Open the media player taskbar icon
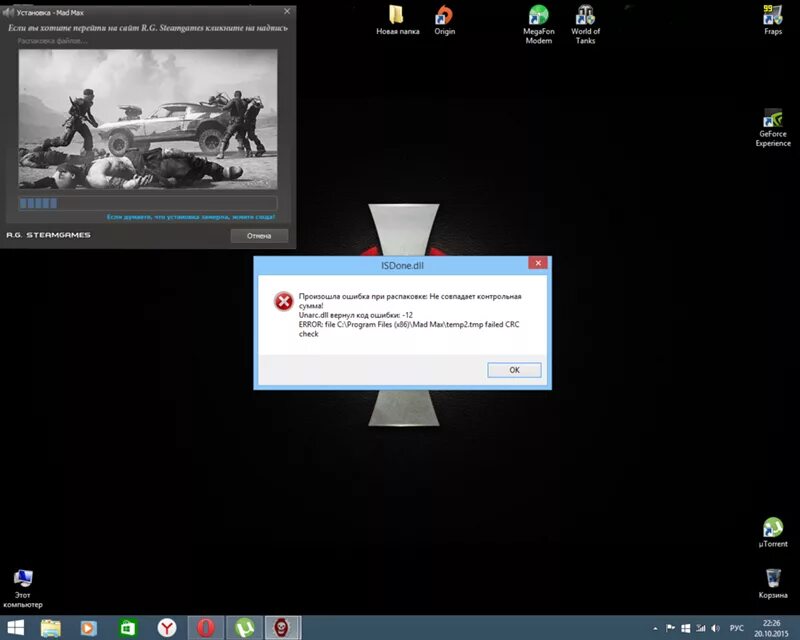 pos(89,628)
